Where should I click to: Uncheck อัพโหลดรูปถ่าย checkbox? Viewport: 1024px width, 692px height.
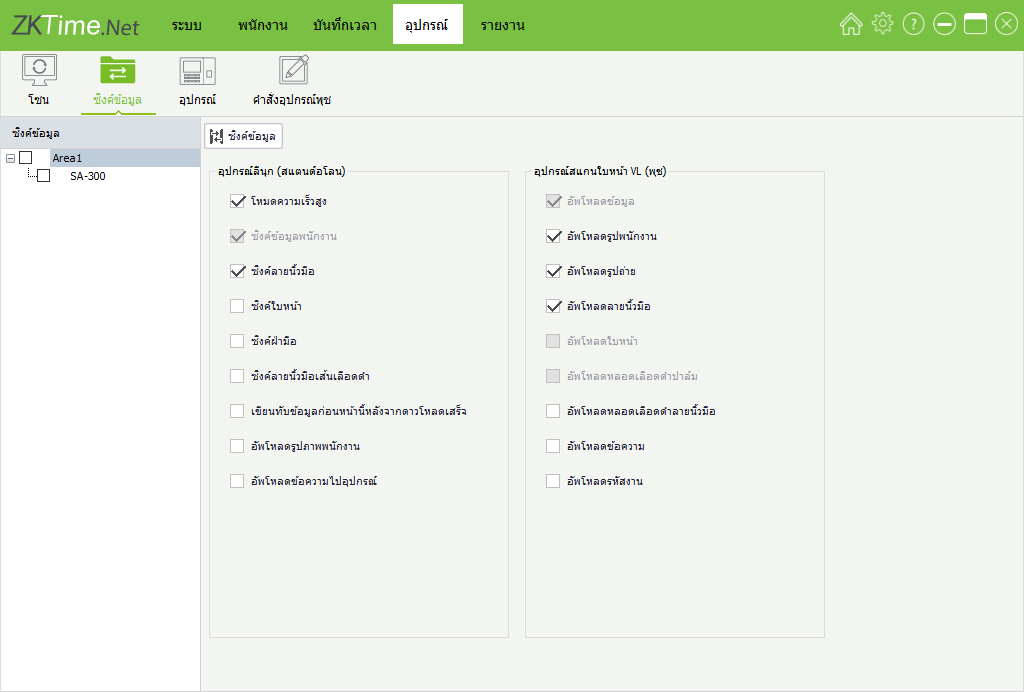coord(553,271)
